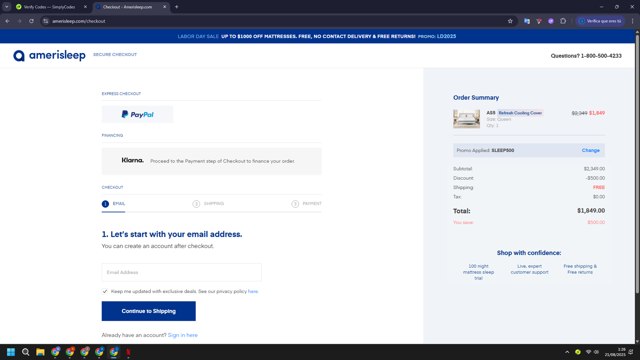The height and width of the screenshot is (360, 640).
Task: Click '100 night mattress sleep trial' text
Action: coord(478,272)
